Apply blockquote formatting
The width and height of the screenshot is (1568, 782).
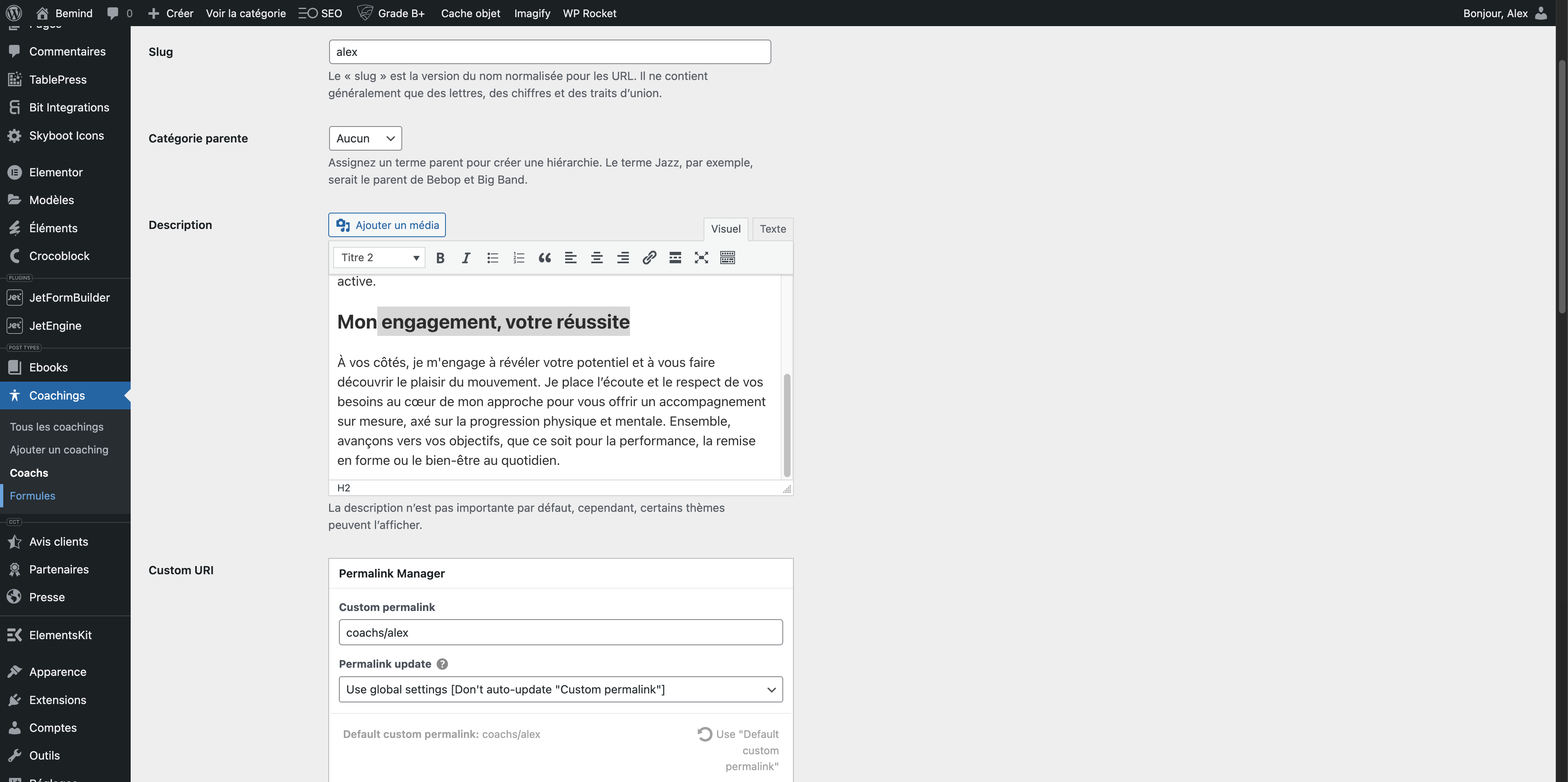(x=545, y=258)
